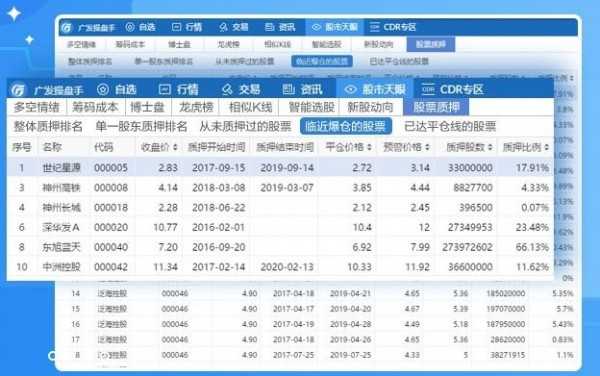Image resolution: width=600 pixels, height=376 pixels.
Task: Open 从未质押过的股票 in front panel
Action: click(x=245, y=126)
